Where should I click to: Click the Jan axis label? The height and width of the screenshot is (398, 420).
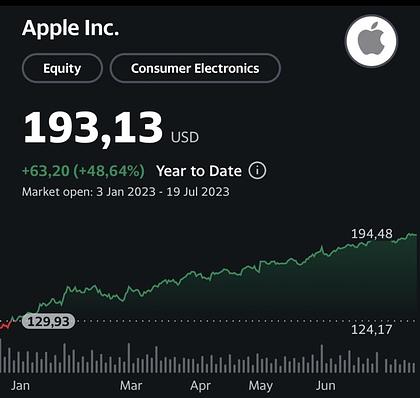click(x=20, y=386)
